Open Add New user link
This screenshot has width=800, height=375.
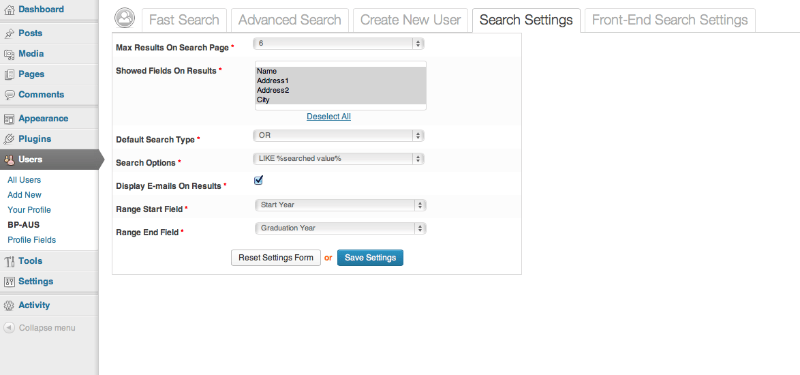24,195
